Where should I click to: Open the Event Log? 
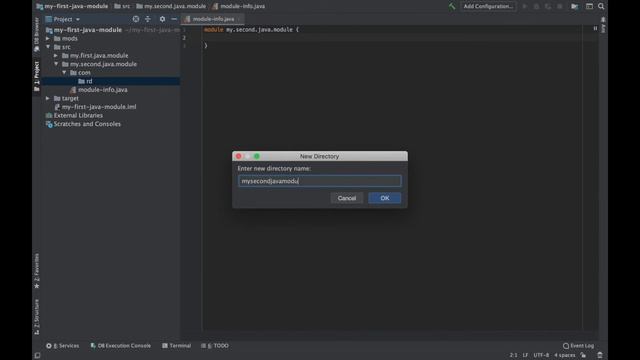(578, 346)
